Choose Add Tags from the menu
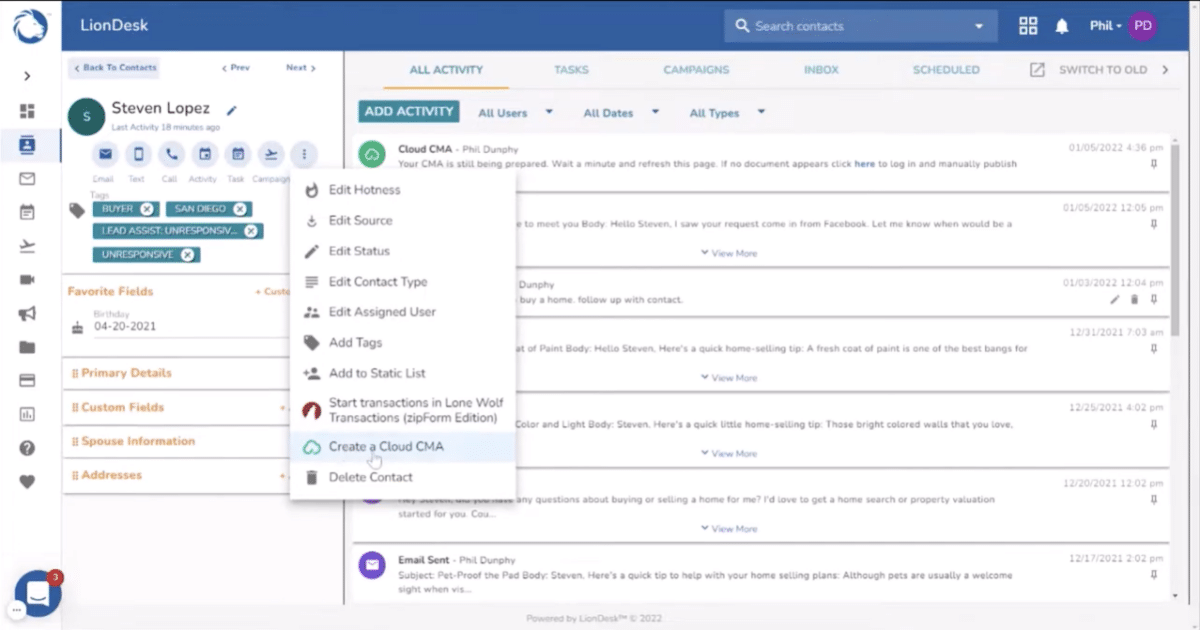Viewport: 1200px width, 630px height. [x=402, y=342]
